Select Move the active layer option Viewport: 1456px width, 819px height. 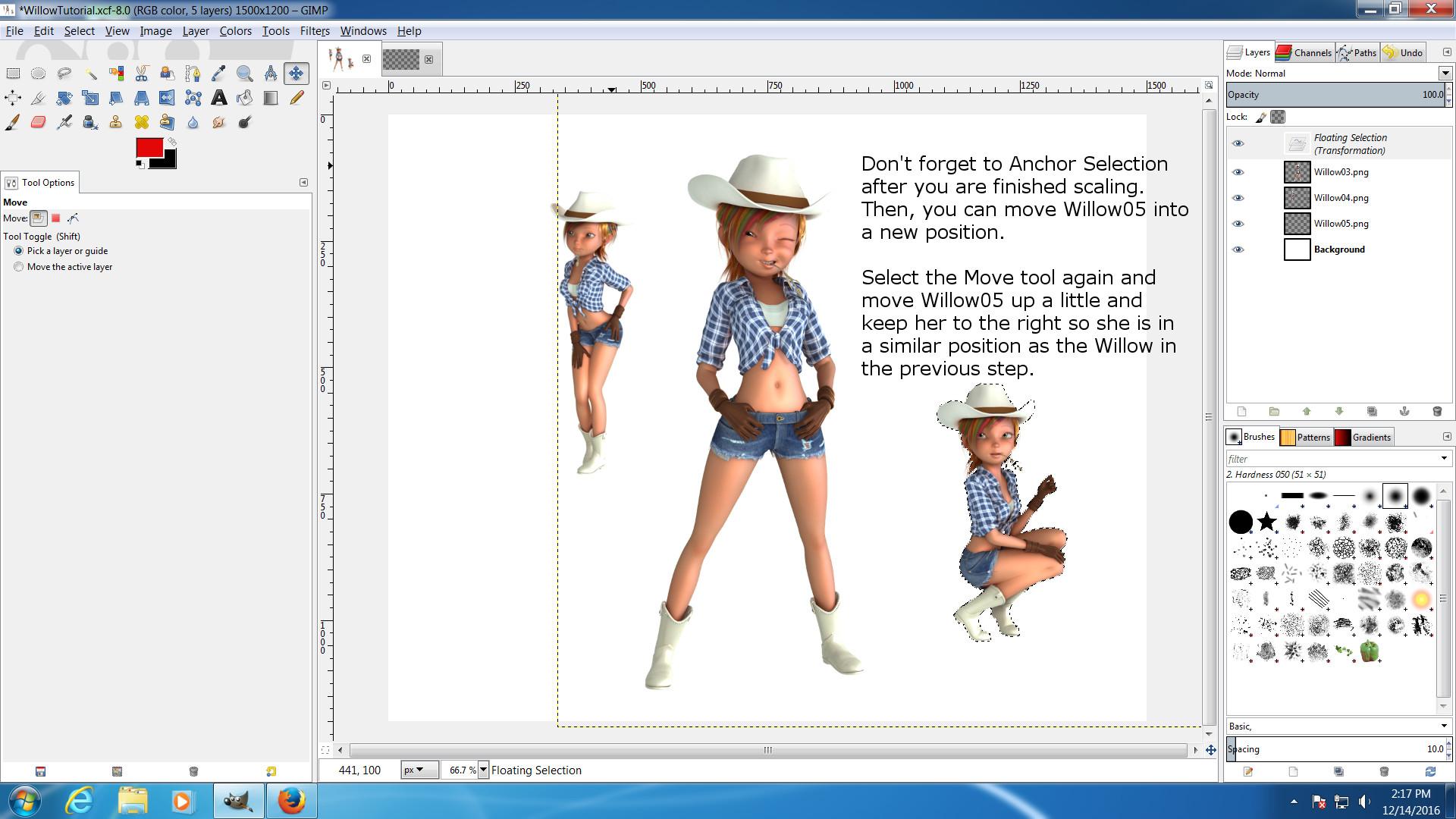click(x=19, y=267)
